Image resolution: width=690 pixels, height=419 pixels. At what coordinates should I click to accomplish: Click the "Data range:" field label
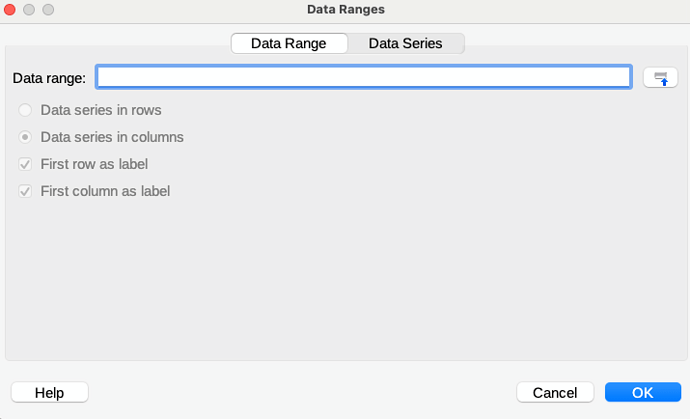coord(49,78)
